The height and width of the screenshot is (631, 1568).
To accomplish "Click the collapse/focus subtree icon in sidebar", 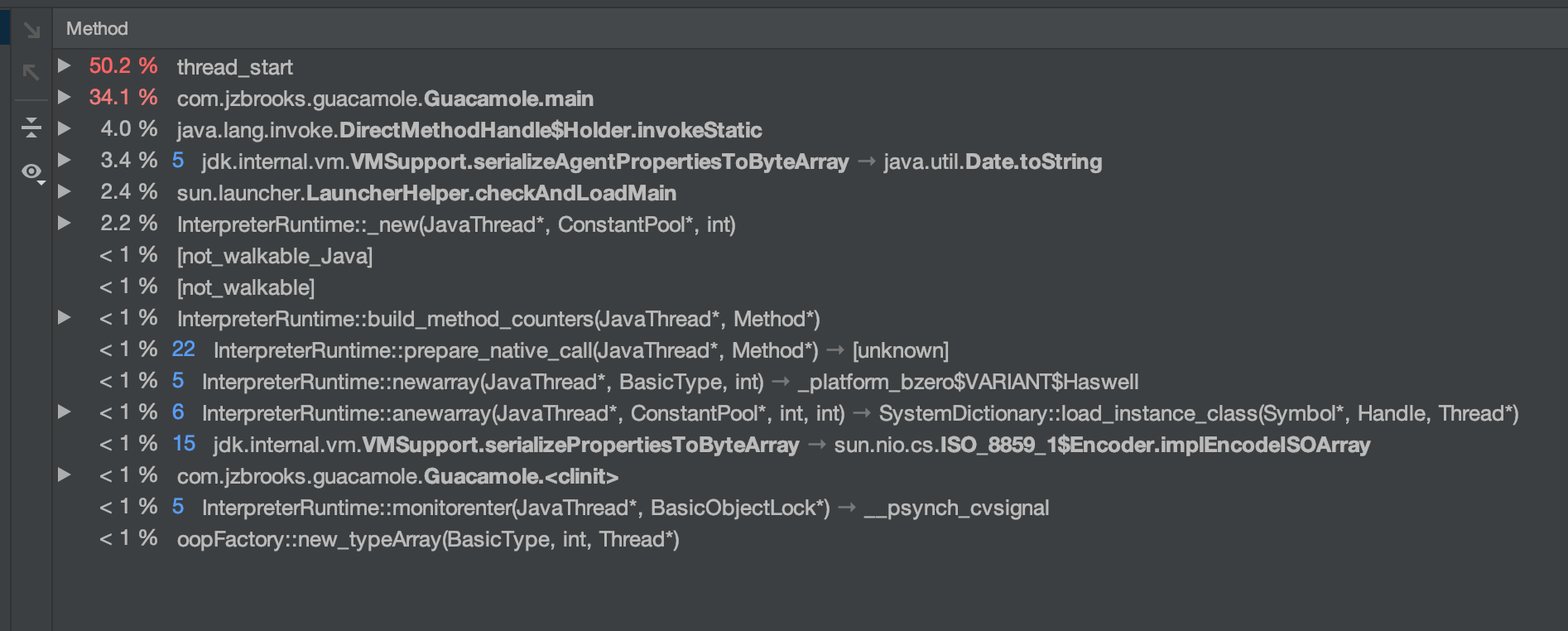I will 31,127.
